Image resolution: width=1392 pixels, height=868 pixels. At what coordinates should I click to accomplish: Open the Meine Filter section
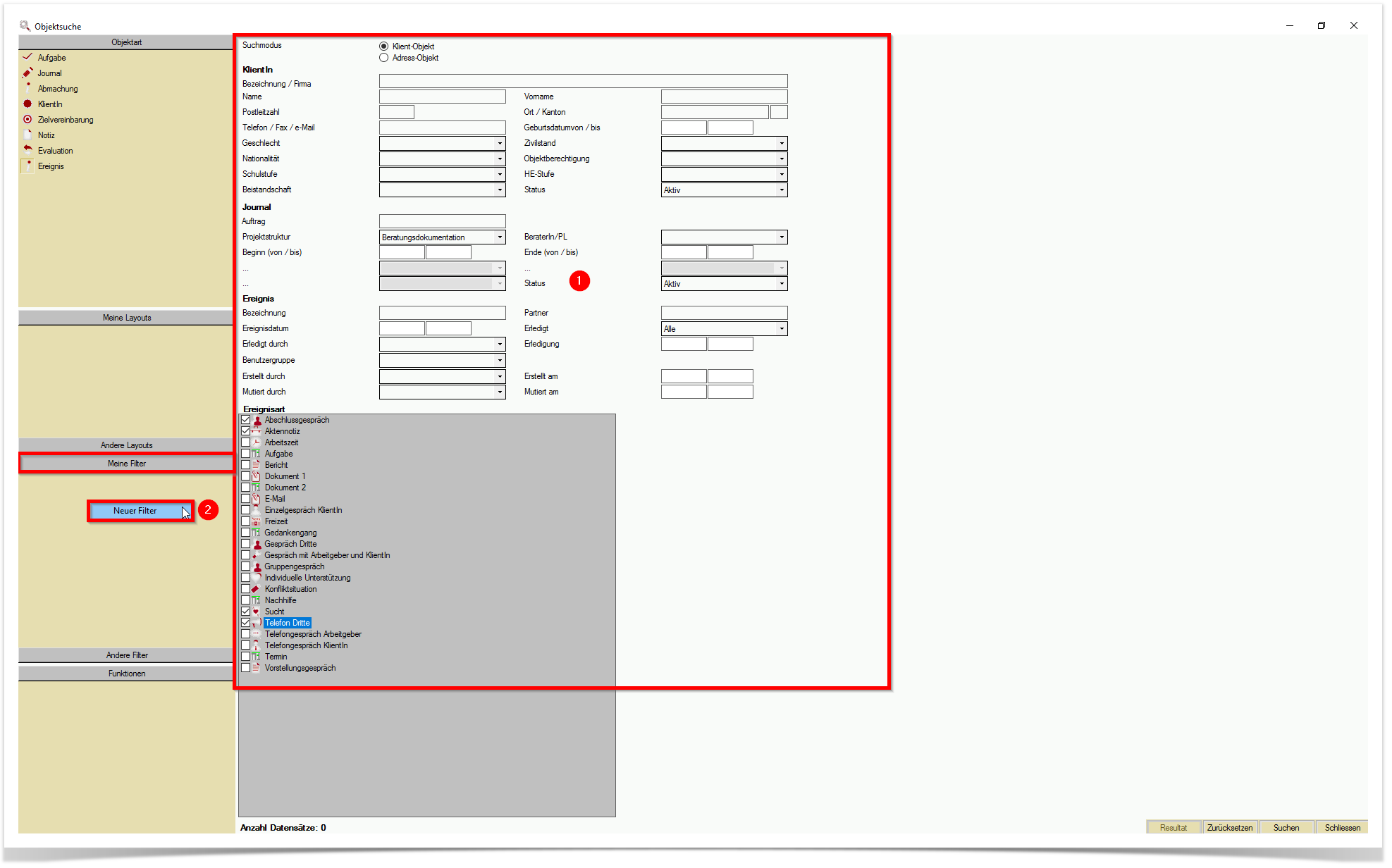tap(126, 464)
